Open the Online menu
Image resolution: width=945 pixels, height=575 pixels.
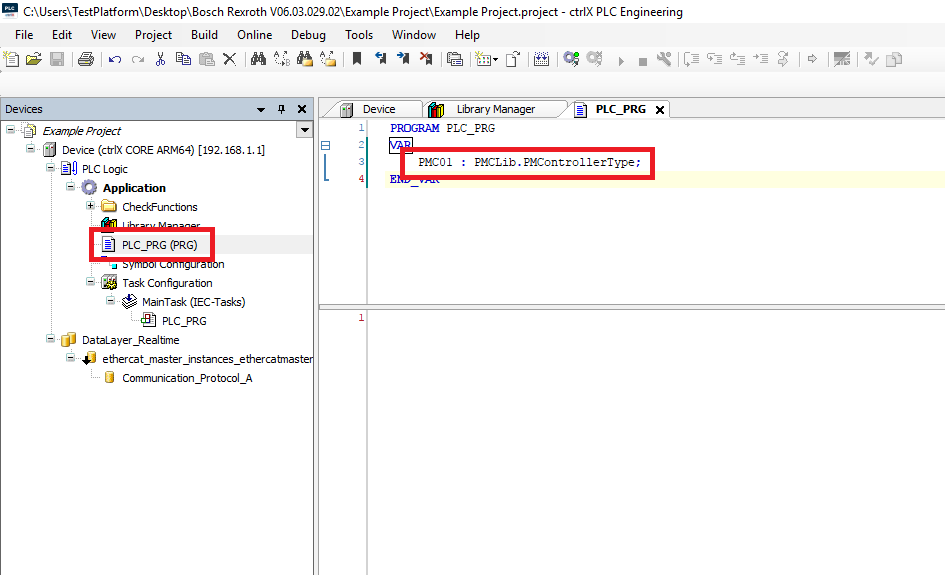pos(254,35)
